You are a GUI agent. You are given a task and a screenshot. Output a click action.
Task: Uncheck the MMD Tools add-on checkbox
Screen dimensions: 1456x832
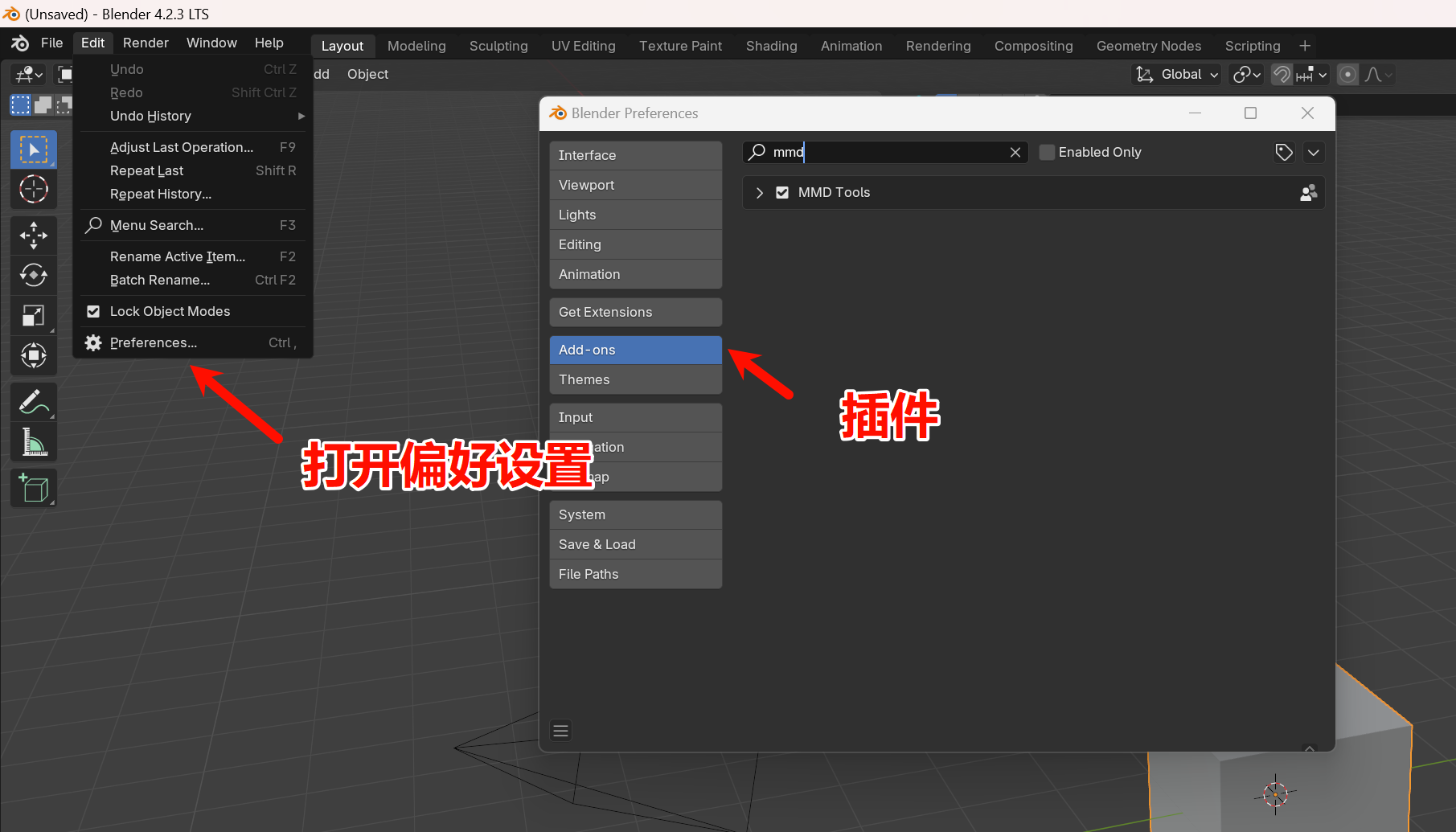(x=782, y=193)
